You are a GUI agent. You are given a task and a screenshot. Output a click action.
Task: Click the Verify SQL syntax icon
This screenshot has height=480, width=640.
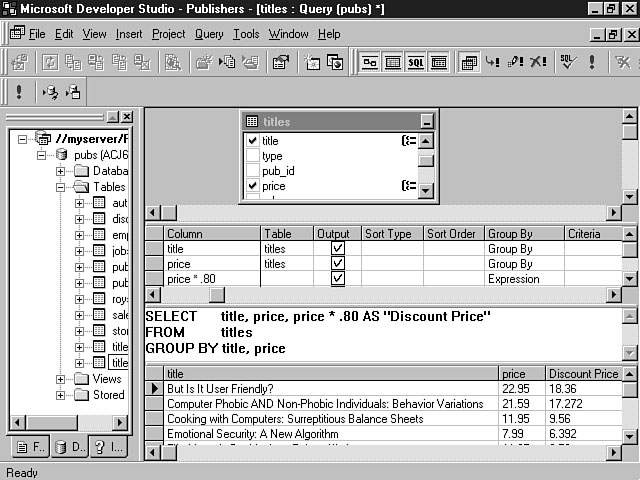point(567,62)
